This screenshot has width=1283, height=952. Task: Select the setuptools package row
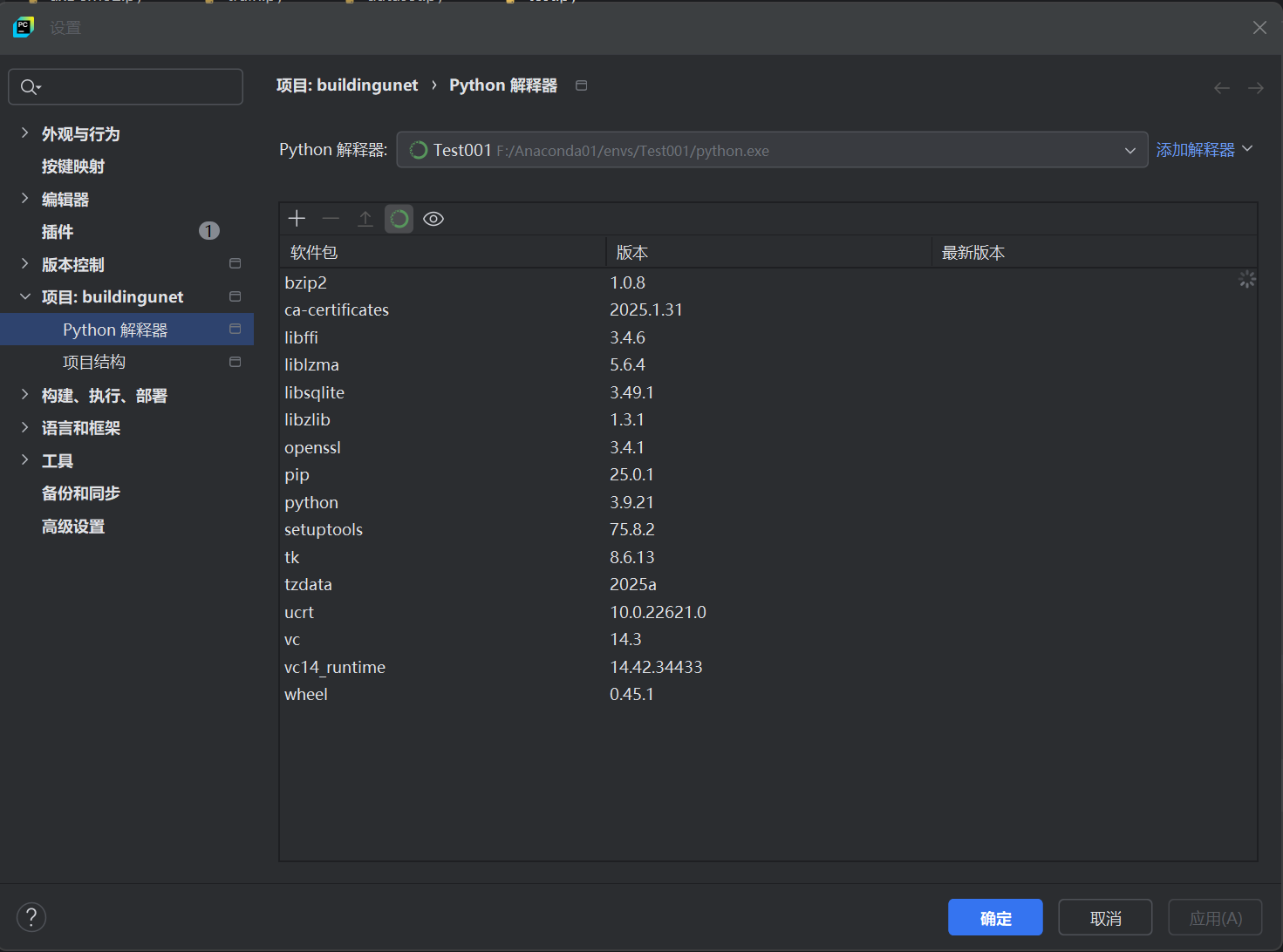[x=768, y=529]
